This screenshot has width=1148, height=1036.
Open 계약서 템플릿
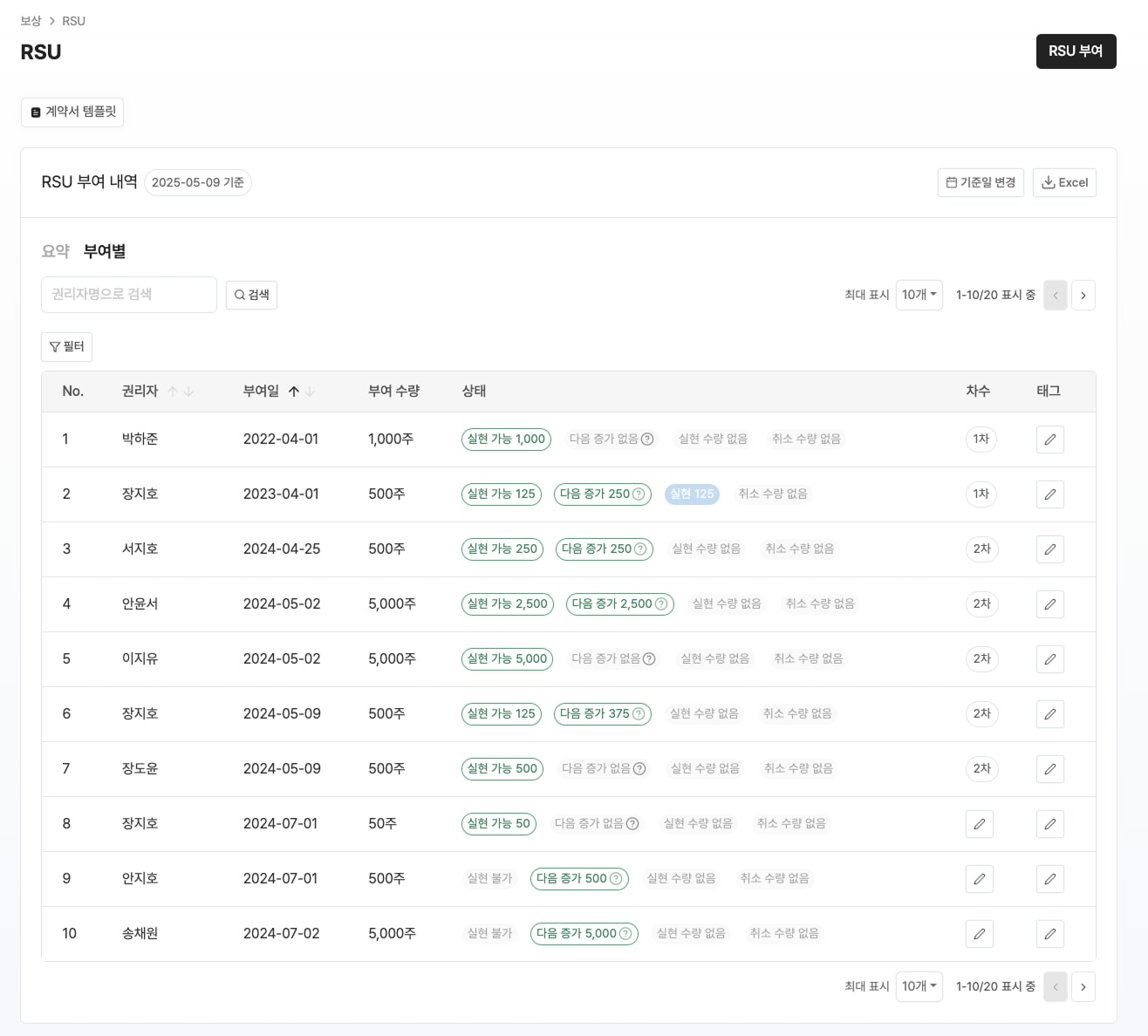click(72, 112)
